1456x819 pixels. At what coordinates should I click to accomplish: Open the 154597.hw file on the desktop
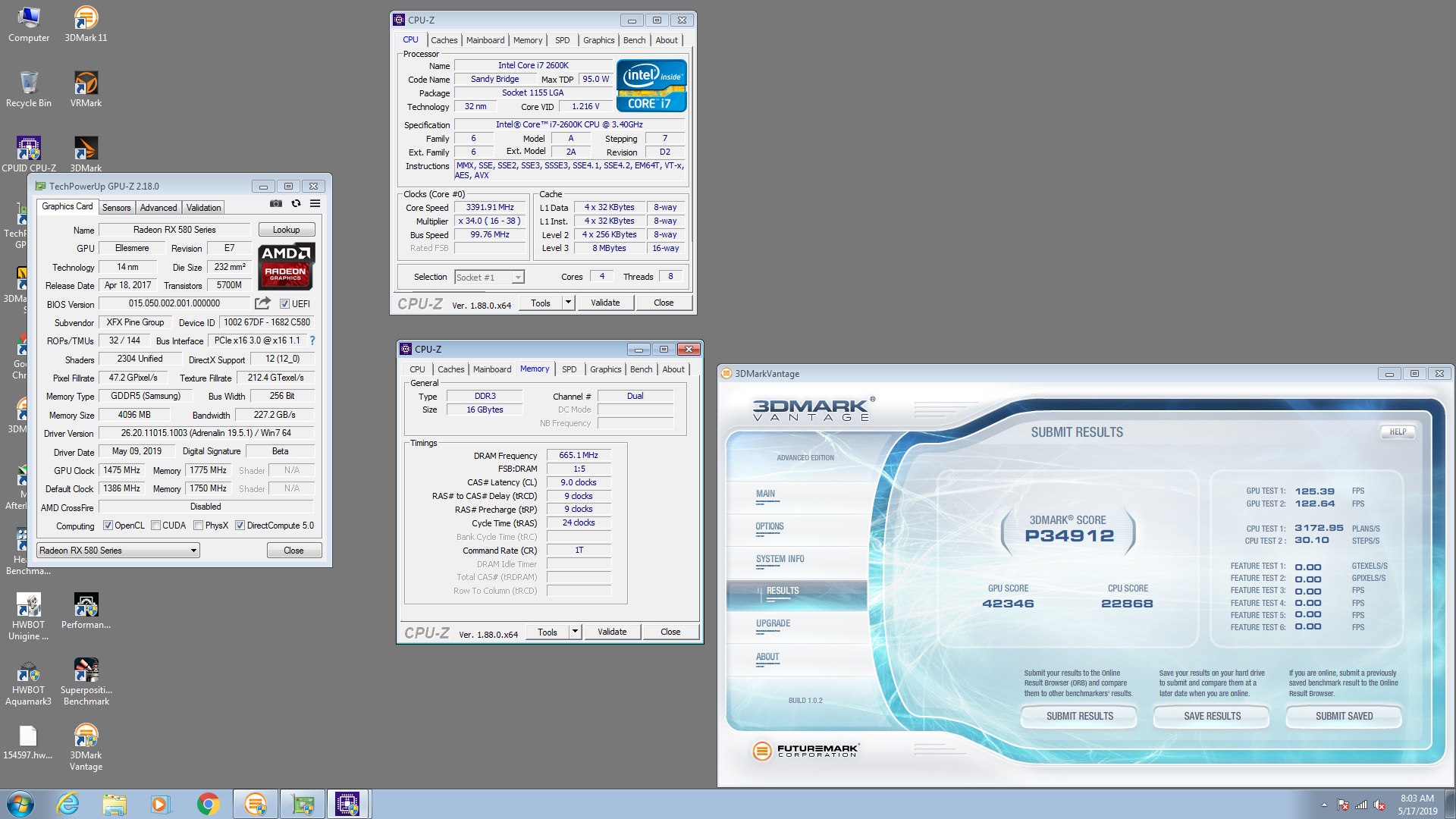point(28,742)
